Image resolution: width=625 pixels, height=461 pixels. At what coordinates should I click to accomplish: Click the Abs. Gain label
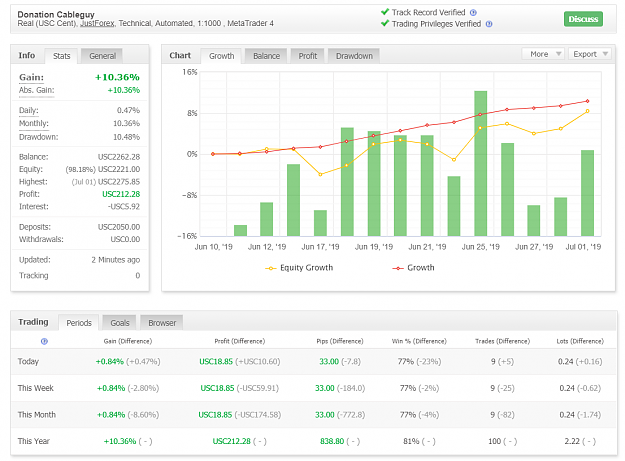[x=36, y=90]
